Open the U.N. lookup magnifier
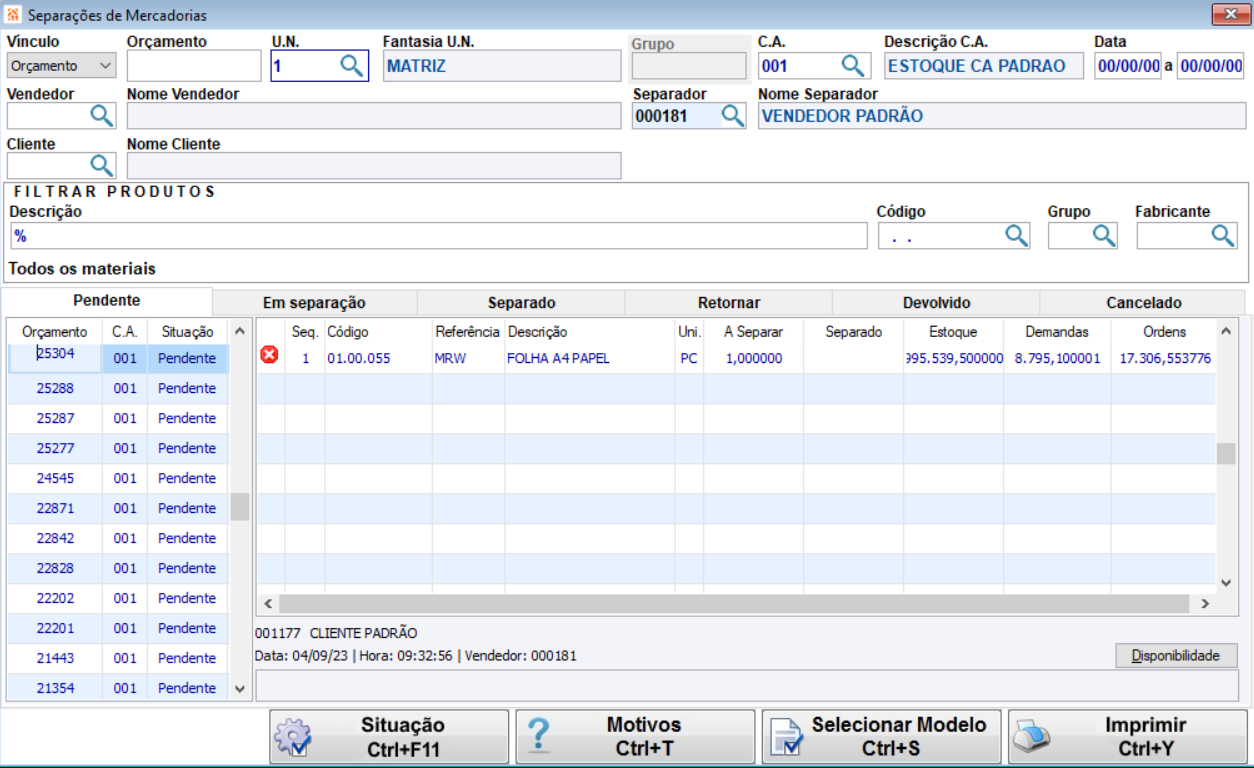 pyautogui.click(x=351, y=66)
